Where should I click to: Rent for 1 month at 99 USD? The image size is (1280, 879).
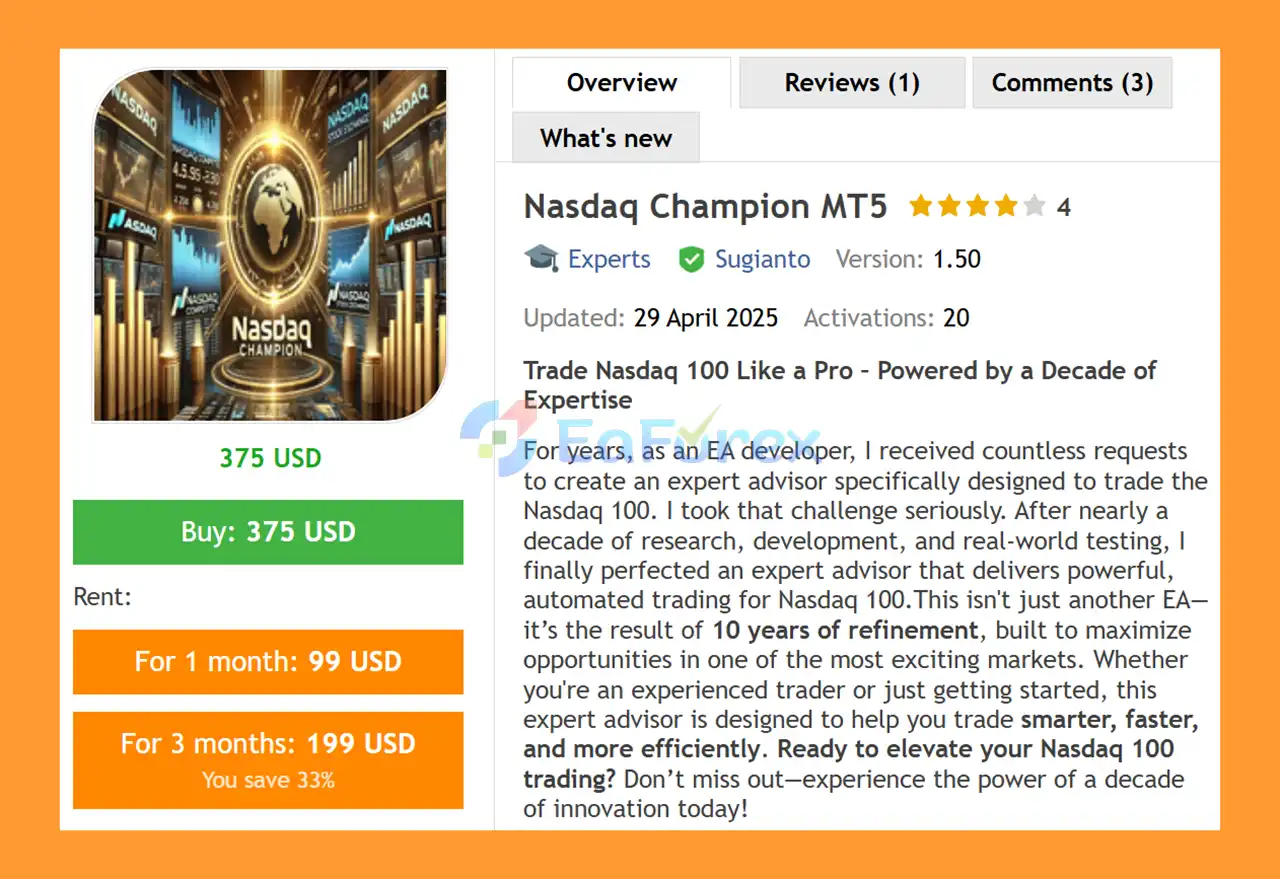pyautogui.click(x=268, y=662)
